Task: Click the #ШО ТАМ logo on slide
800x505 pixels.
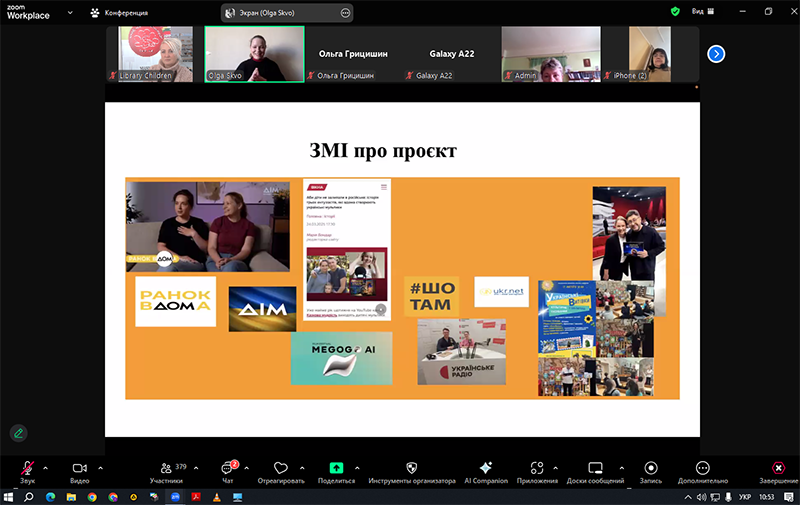Action: [431, 296]
